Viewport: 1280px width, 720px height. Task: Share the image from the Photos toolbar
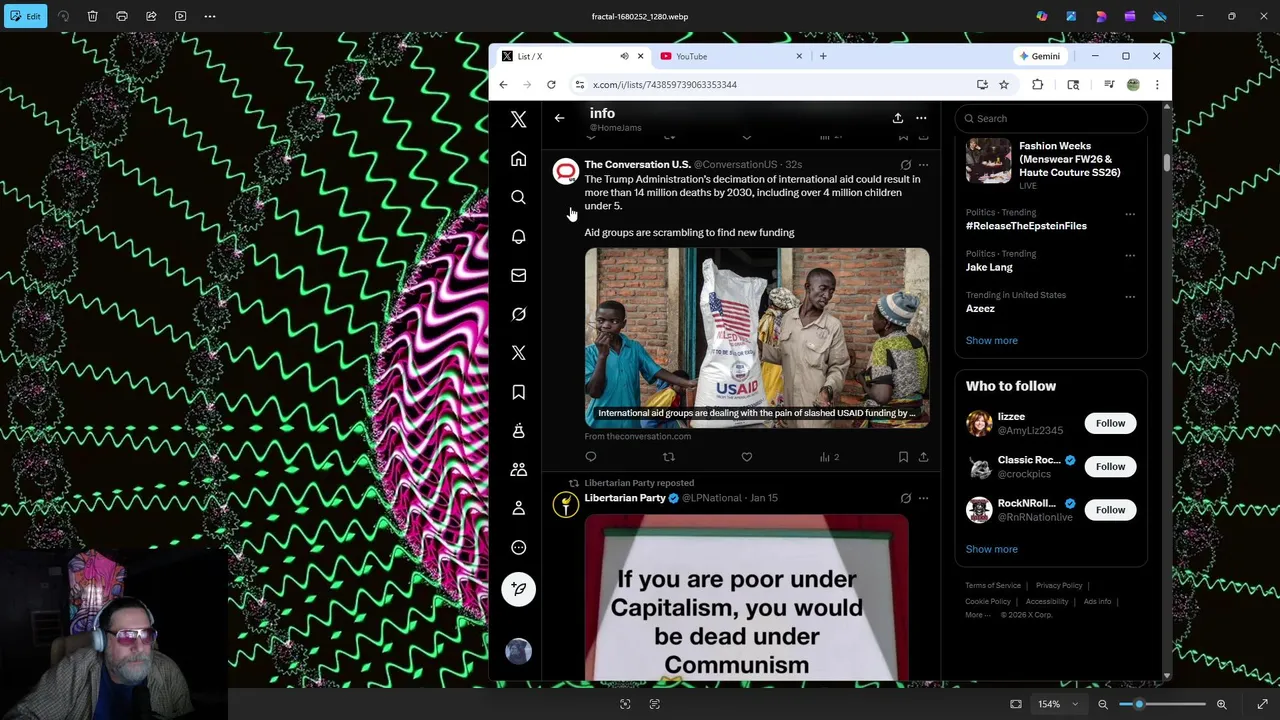tap(151, 16)
